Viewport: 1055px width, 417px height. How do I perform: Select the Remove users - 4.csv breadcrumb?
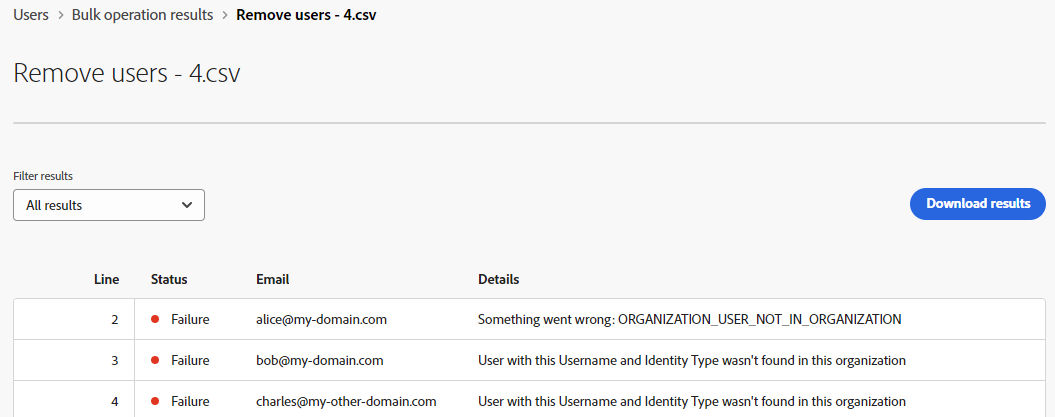[x=306, y=15]
